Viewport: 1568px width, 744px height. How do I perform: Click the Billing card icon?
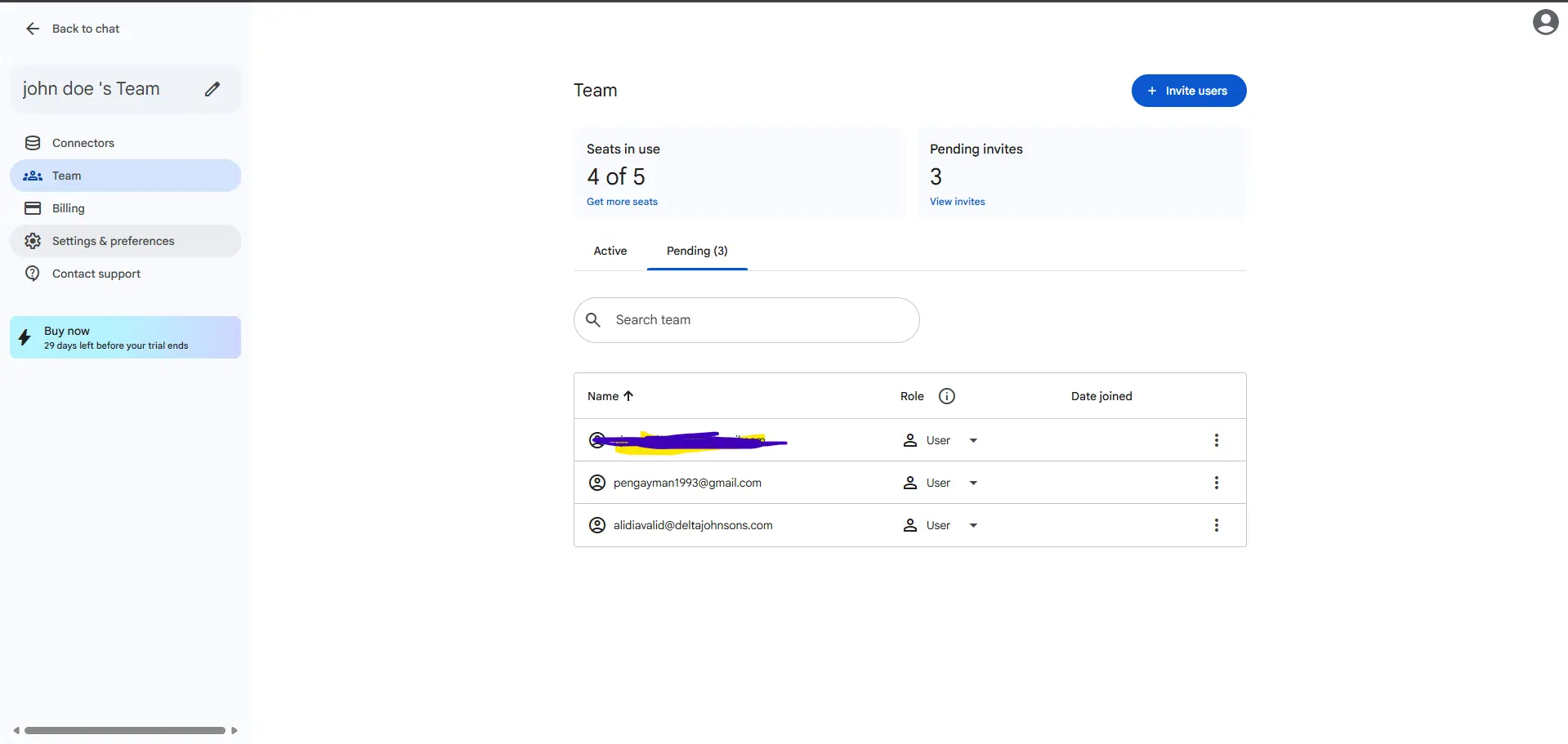click(x=33, y=208)
